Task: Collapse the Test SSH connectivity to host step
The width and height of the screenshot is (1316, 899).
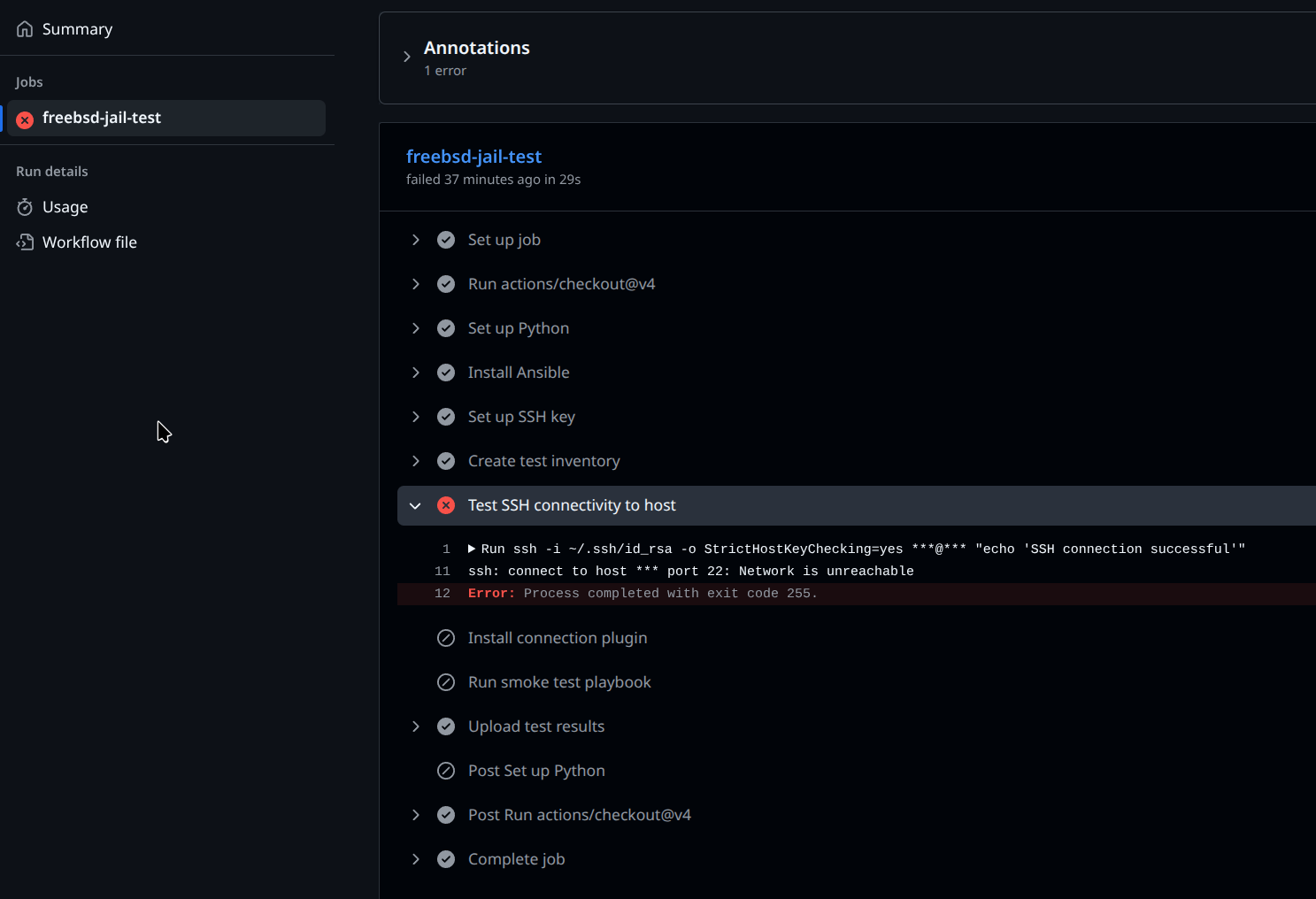Action: 415,505
